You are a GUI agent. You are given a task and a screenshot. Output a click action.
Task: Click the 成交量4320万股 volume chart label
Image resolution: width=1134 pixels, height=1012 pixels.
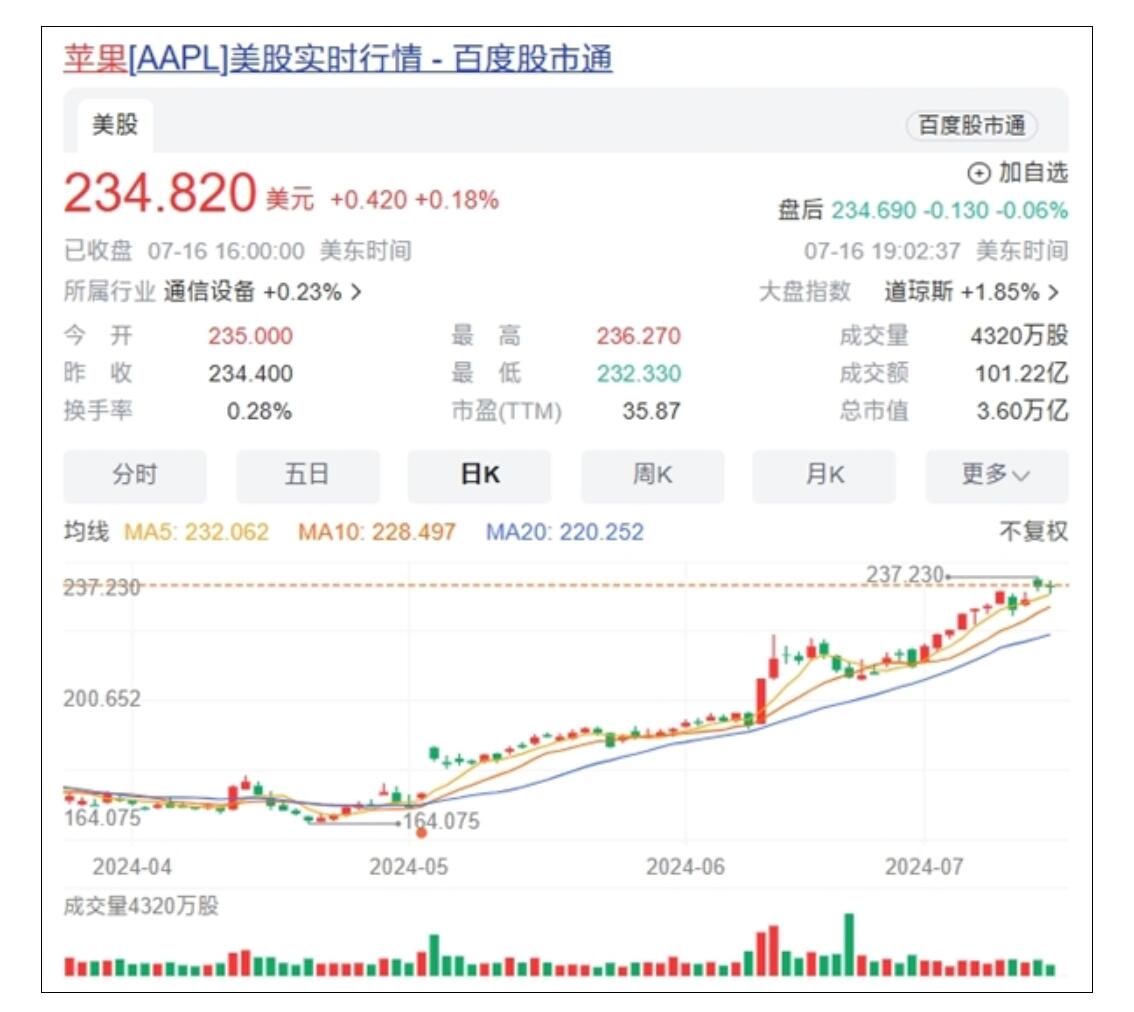click(x=141, y=906)
